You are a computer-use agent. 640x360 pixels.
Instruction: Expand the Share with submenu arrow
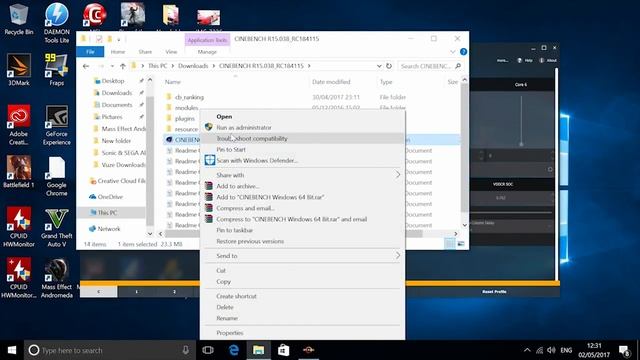398,175
